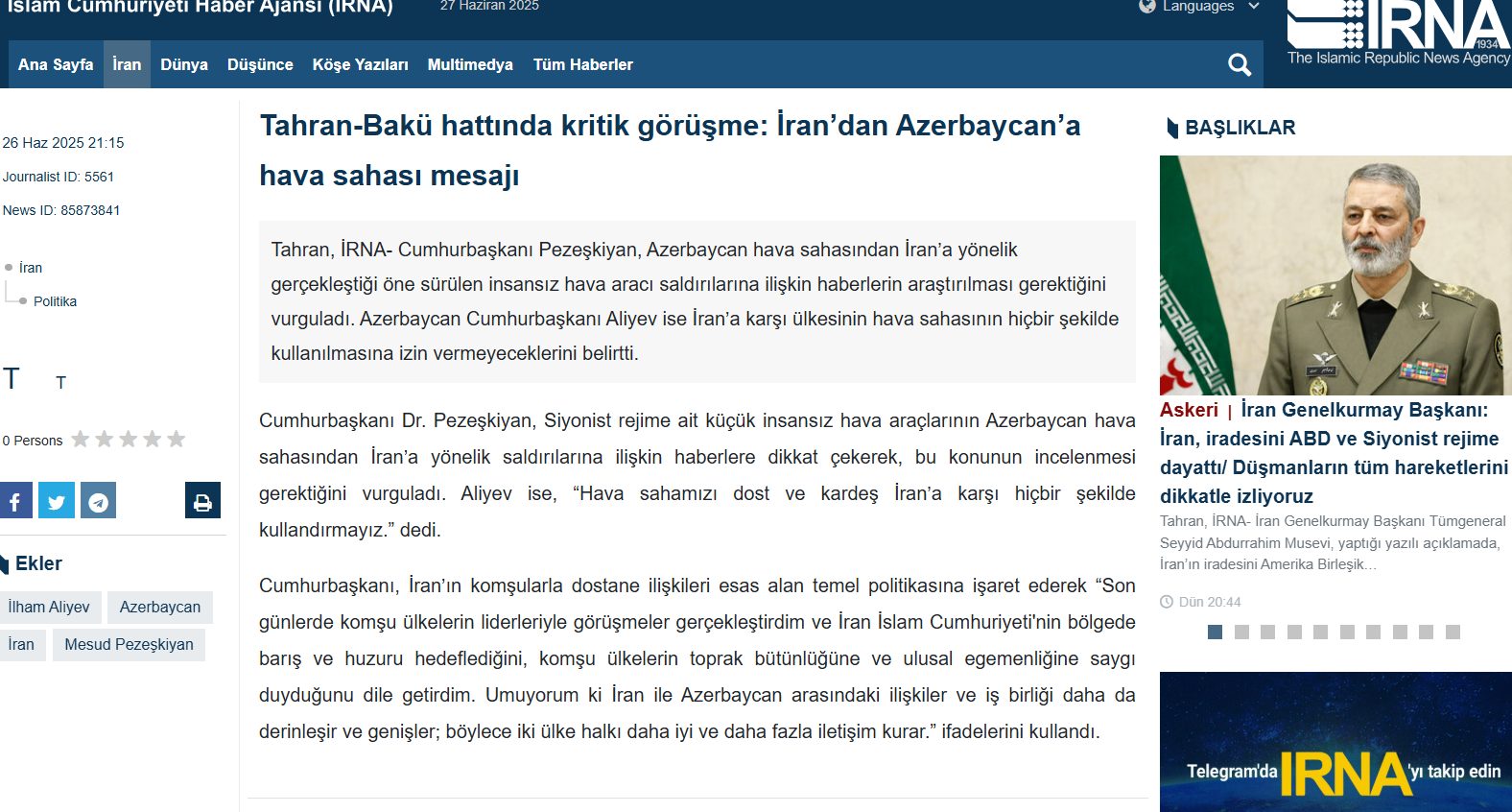The width and height of the screenshot is (1512, 812).
Task: Click the 26 Haz 2025 21:15 timestamp
Action: tap(63, 143)
